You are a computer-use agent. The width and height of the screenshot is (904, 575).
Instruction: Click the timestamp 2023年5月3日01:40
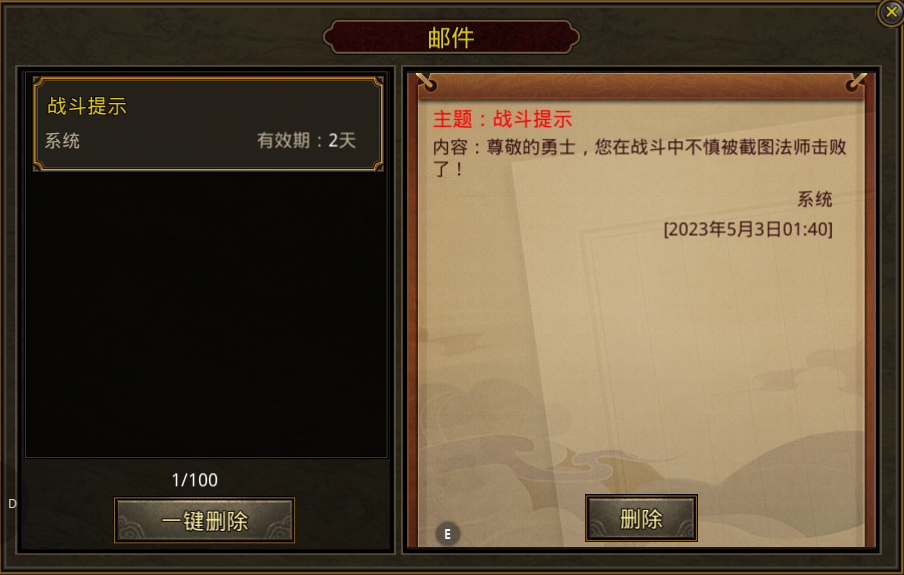coord(748,229)
